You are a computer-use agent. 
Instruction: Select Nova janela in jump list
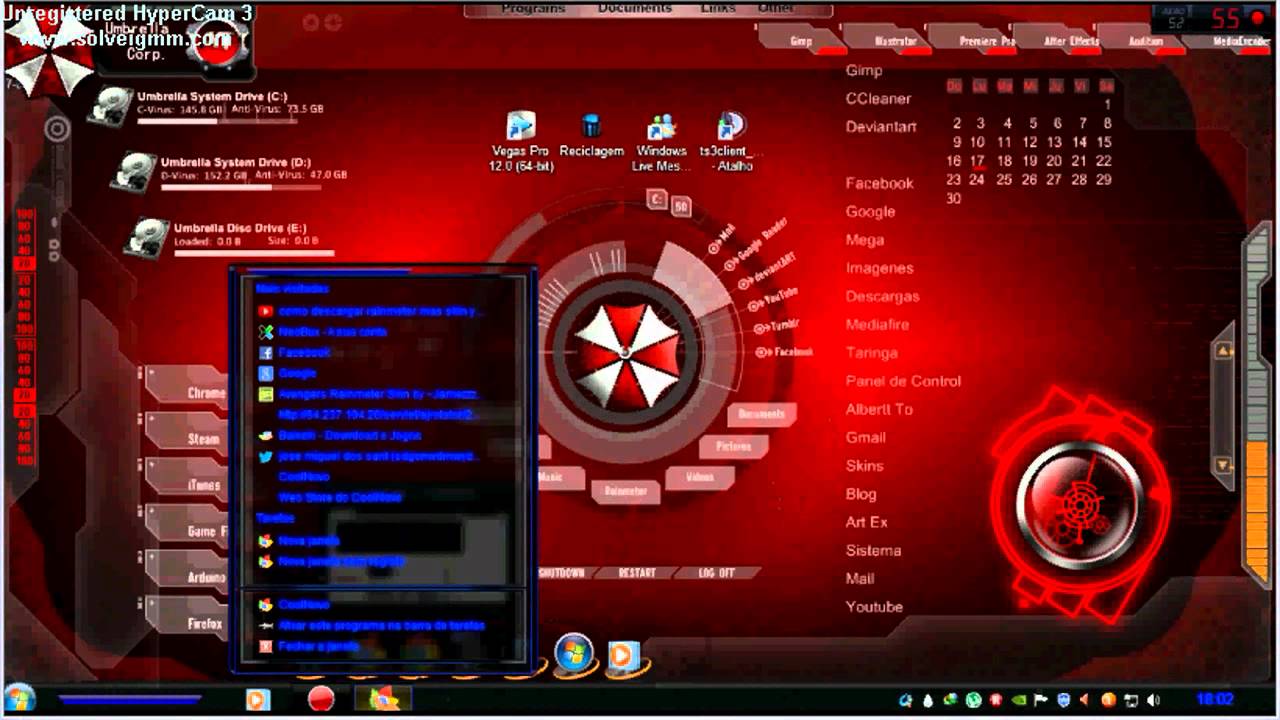point(309,540)
